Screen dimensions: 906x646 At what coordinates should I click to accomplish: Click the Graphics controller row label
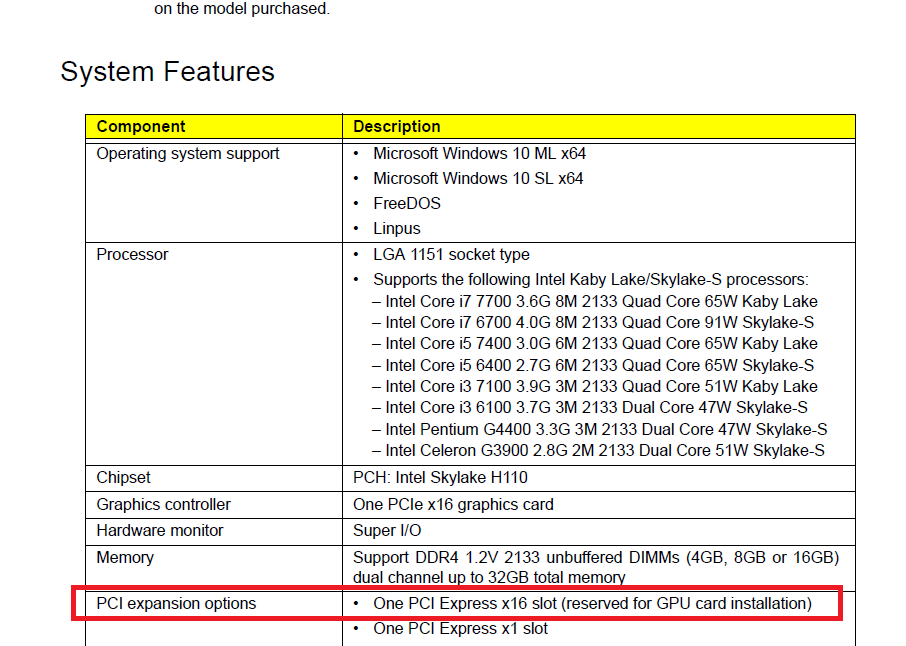(164, 505)
